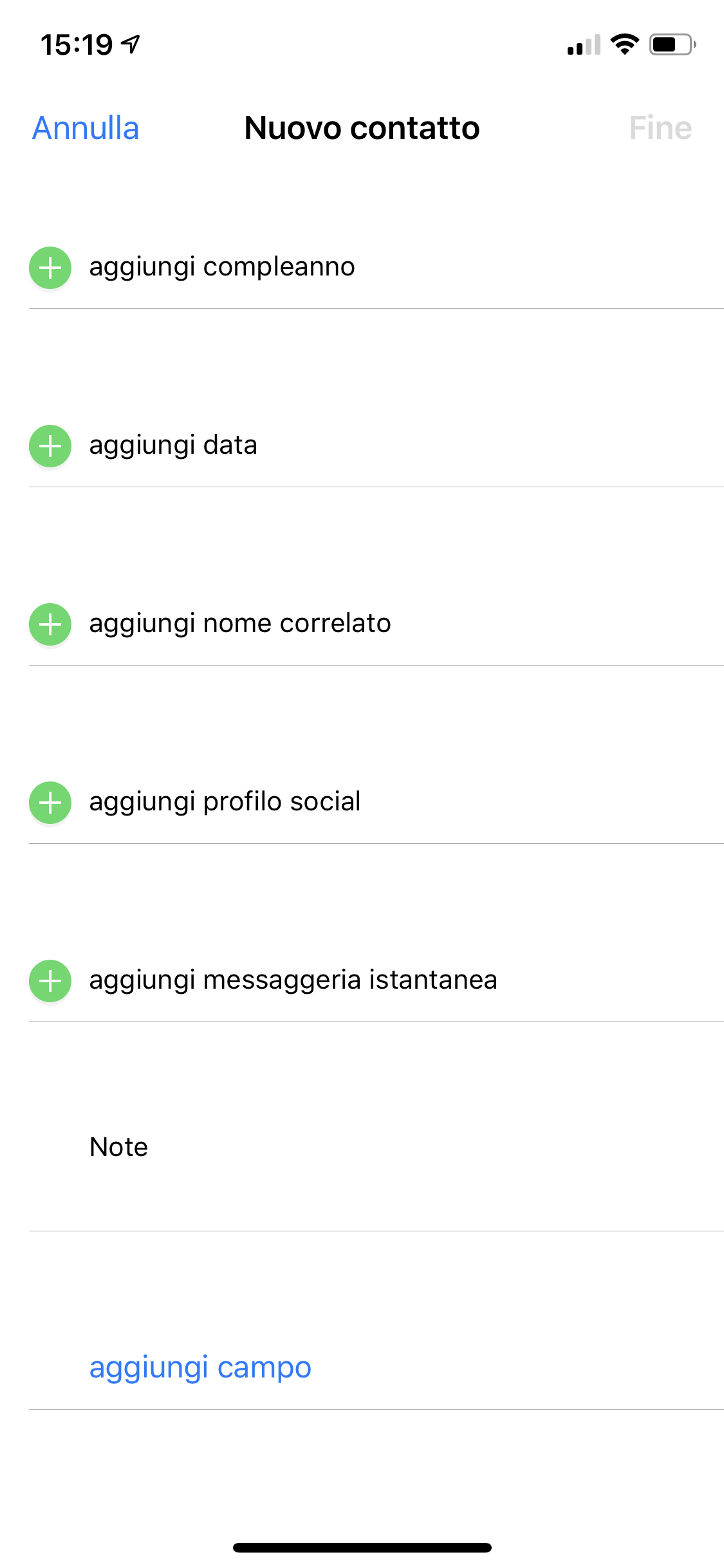Image resolution: width=724 pixels, height=1568 pixels.
Task: Tap green plus next to aggiungi compleanno
Action: click(50, 267)
